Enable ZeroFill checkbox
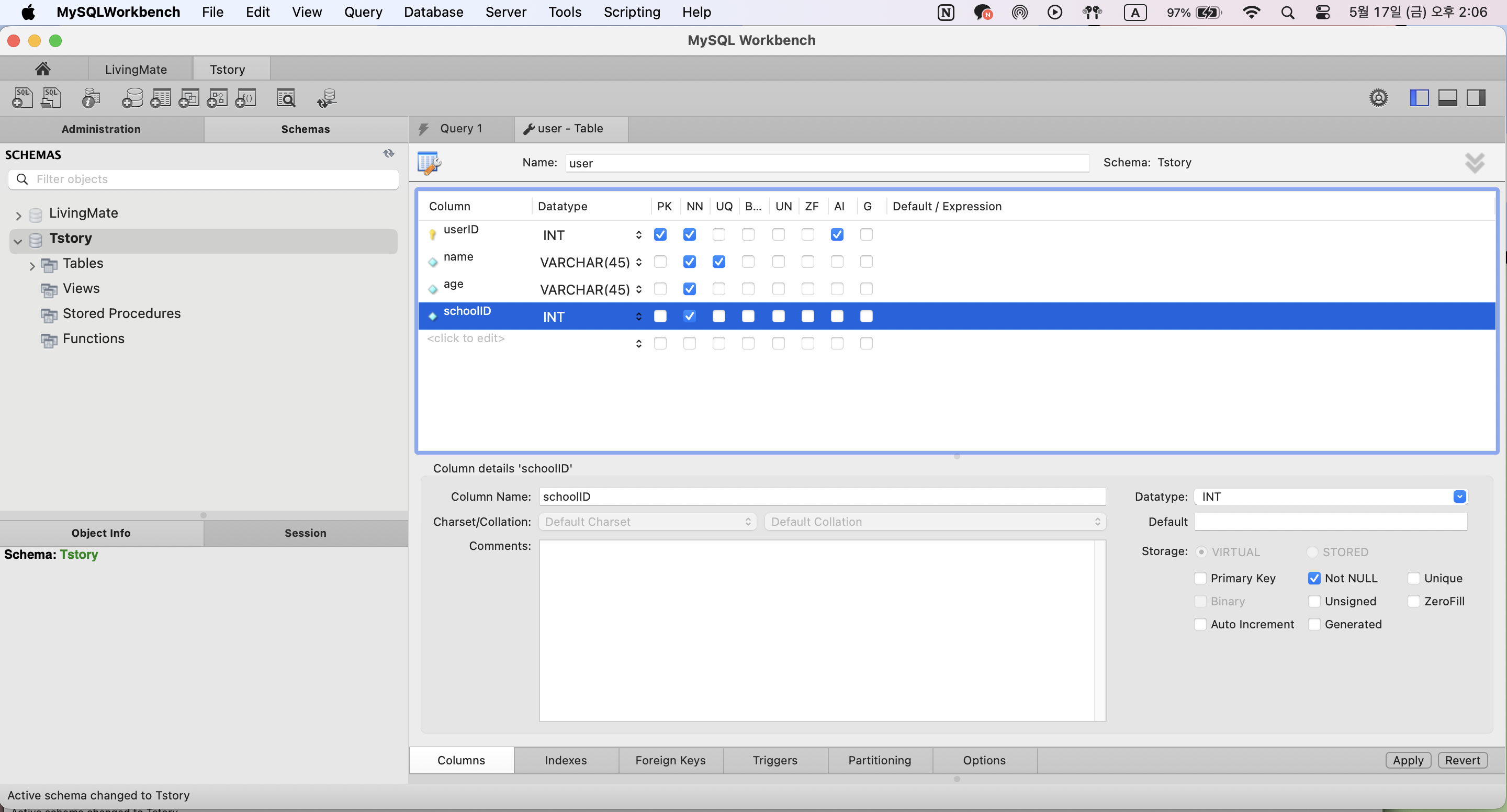The width and height of the screenshot is (1507, 812). (1413, 601)
